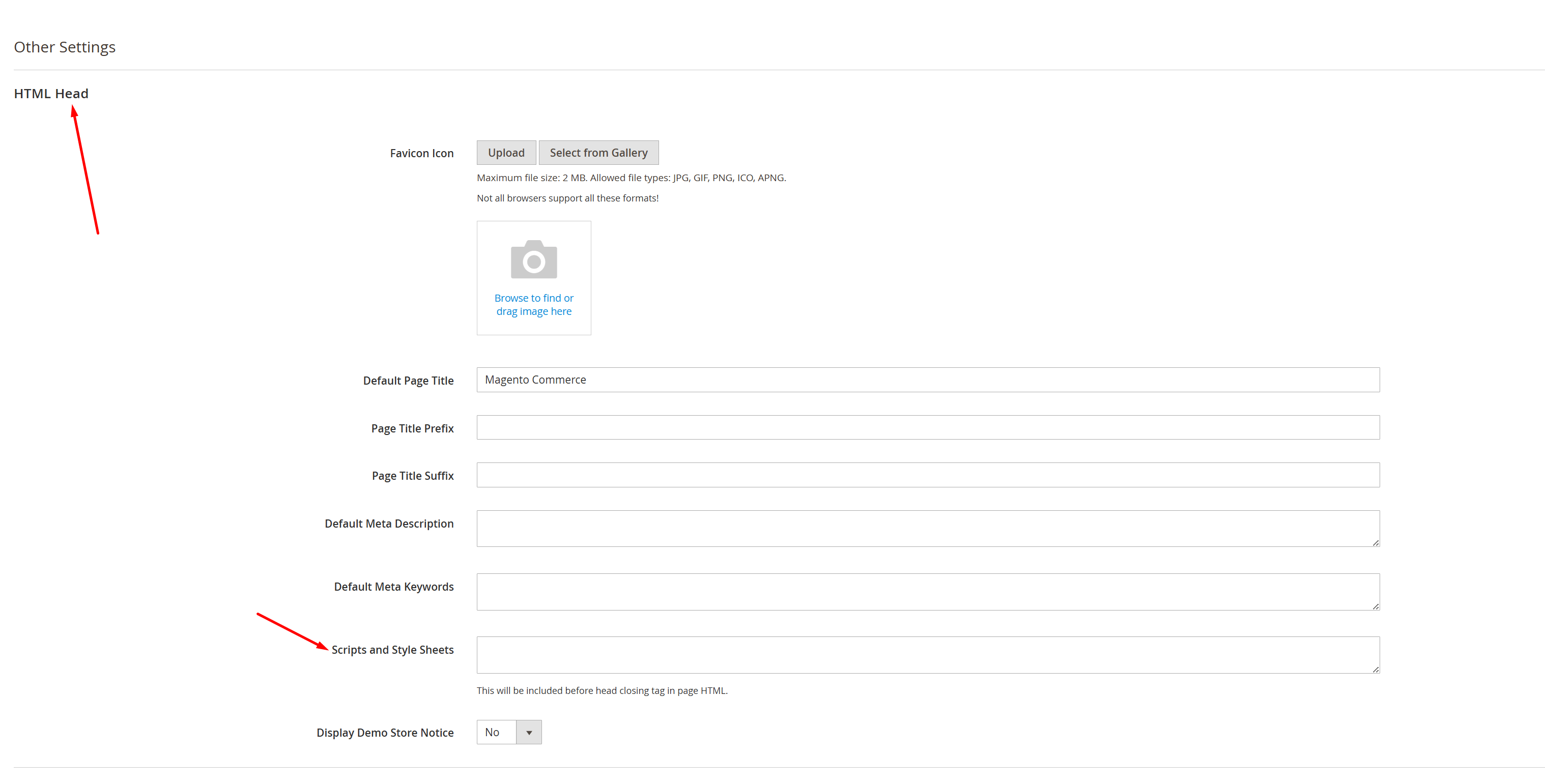Viewport: 1545px width, 784px height.
Task: Click the Display Demo Store Notice label
Action: point(385,733)
